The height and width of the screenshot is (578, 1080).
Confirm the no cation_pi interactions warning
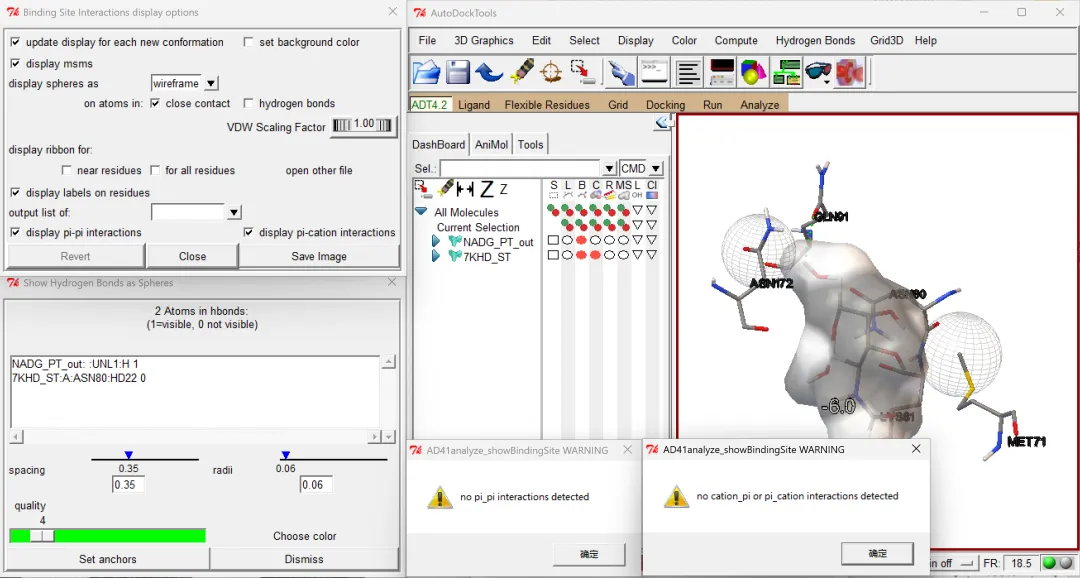[x=878, y=553]
